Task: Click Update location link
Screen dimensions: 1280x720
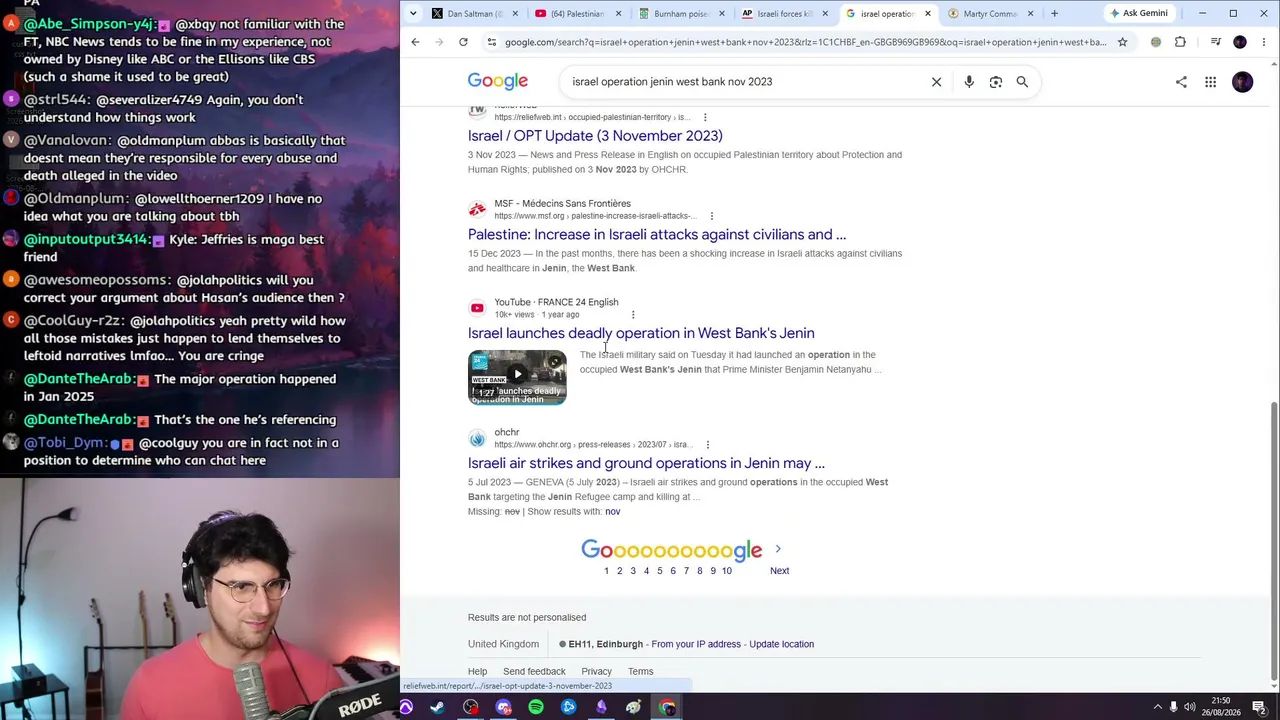Action: point(781,644)
